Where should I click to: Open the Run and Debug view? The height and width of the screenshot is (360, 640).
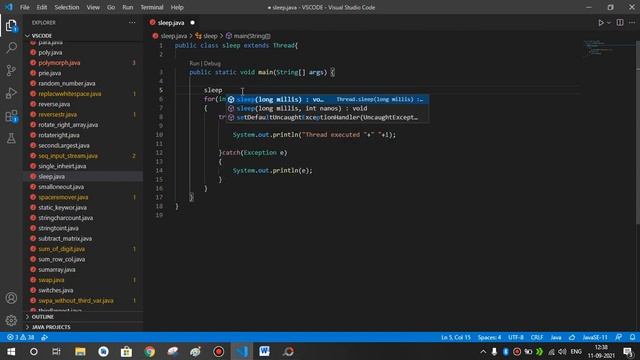pos(11,93)
